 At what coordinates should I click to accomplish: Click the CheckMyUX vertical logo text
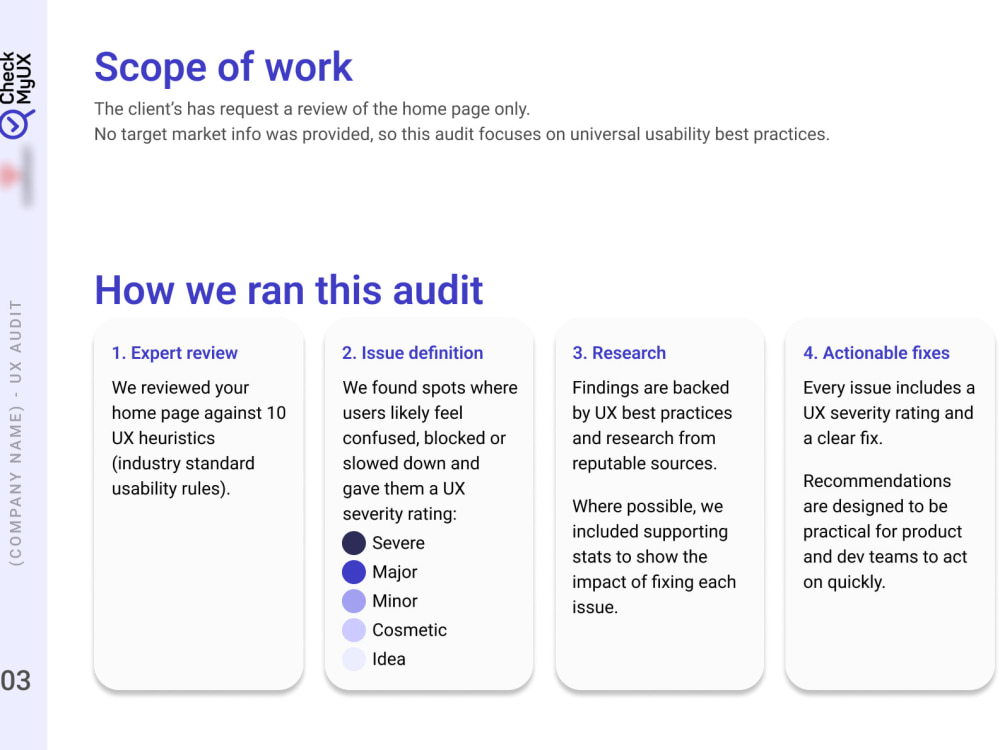point(16,78)
